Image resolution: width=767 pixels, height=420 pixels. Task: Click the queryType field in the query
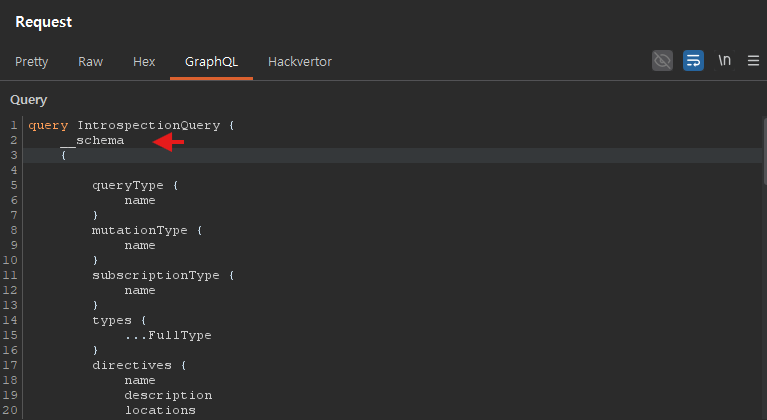click(x=132, y=186)
